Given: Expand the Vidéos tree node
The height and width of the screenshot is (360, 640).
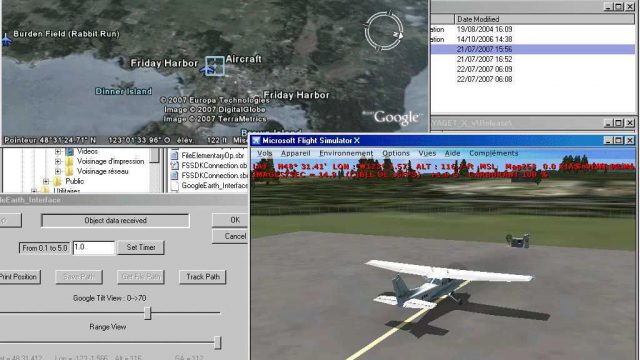Looking at the screenshot, I should tap(58, 151).
